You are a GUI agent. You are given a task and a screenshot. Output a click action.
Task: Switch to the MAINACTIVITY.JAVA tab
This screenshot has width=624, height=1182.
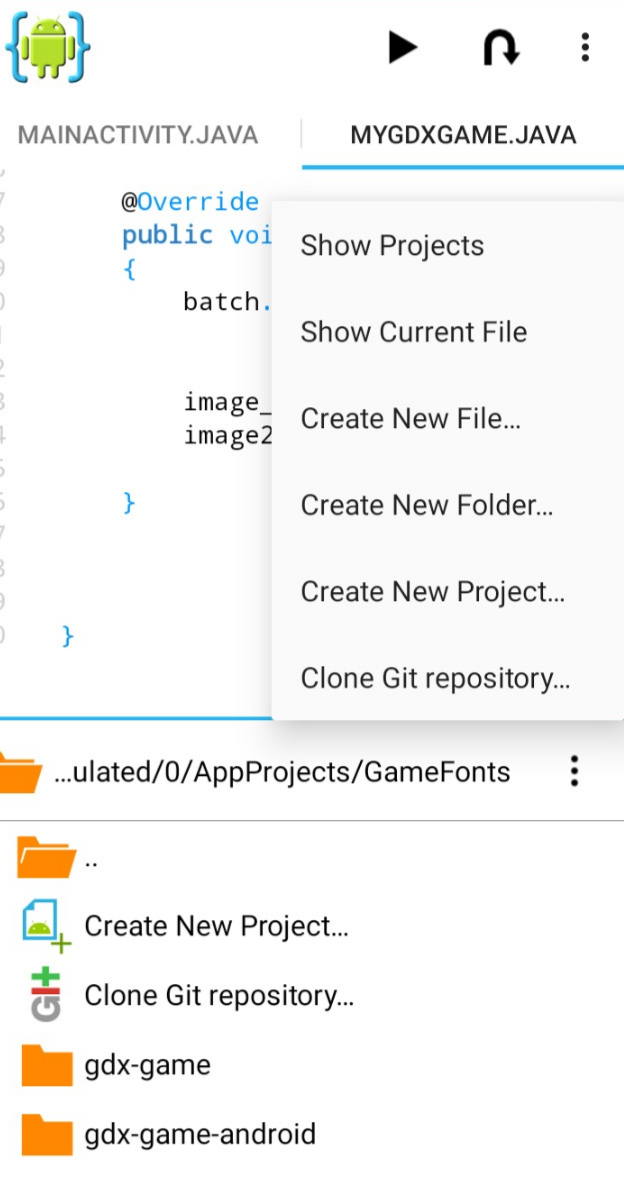pyautogui.click(x=138, y=135)
